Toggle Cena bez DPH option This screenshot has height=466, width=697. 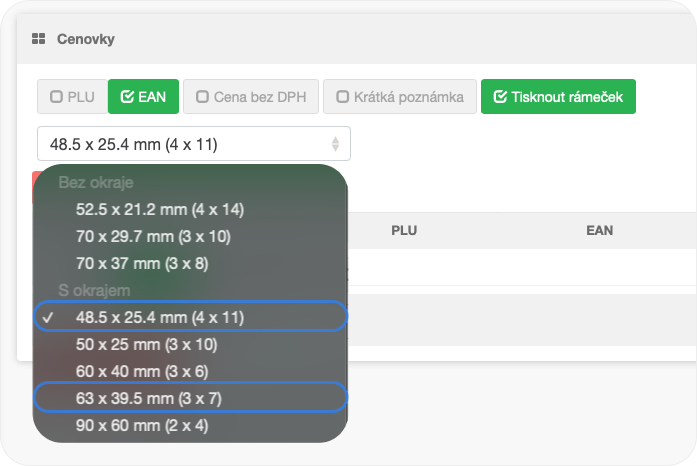[250, 97]
